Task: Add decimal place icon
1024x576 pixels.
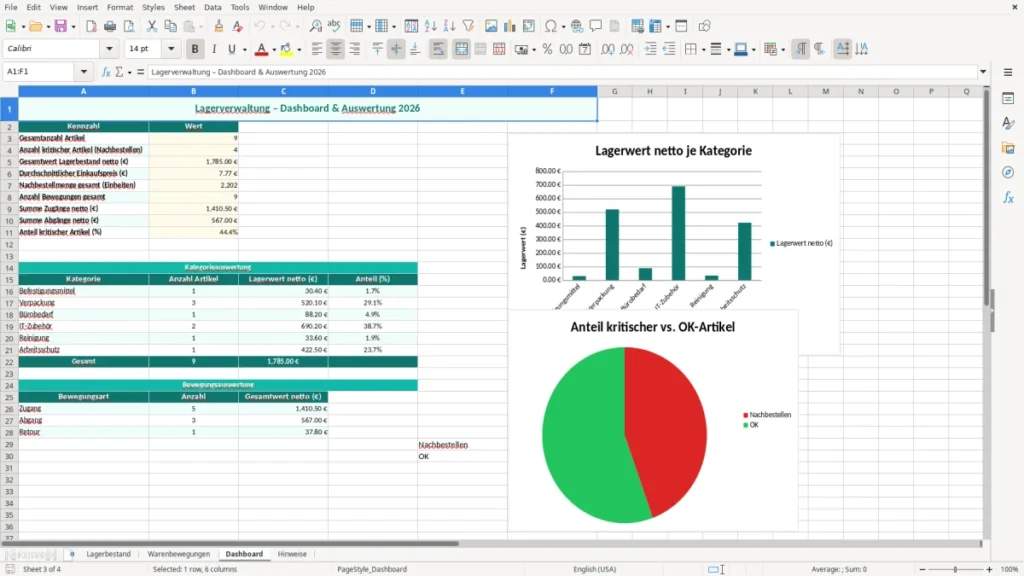Action: pyautogui.click(x=607, y=49)
